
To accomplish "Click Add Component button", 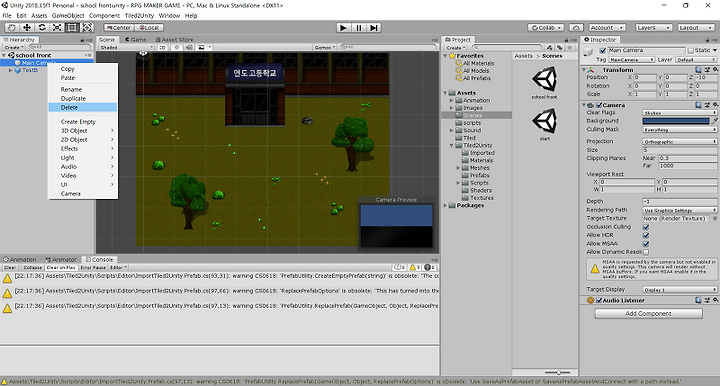I will [x=648, y=313].
